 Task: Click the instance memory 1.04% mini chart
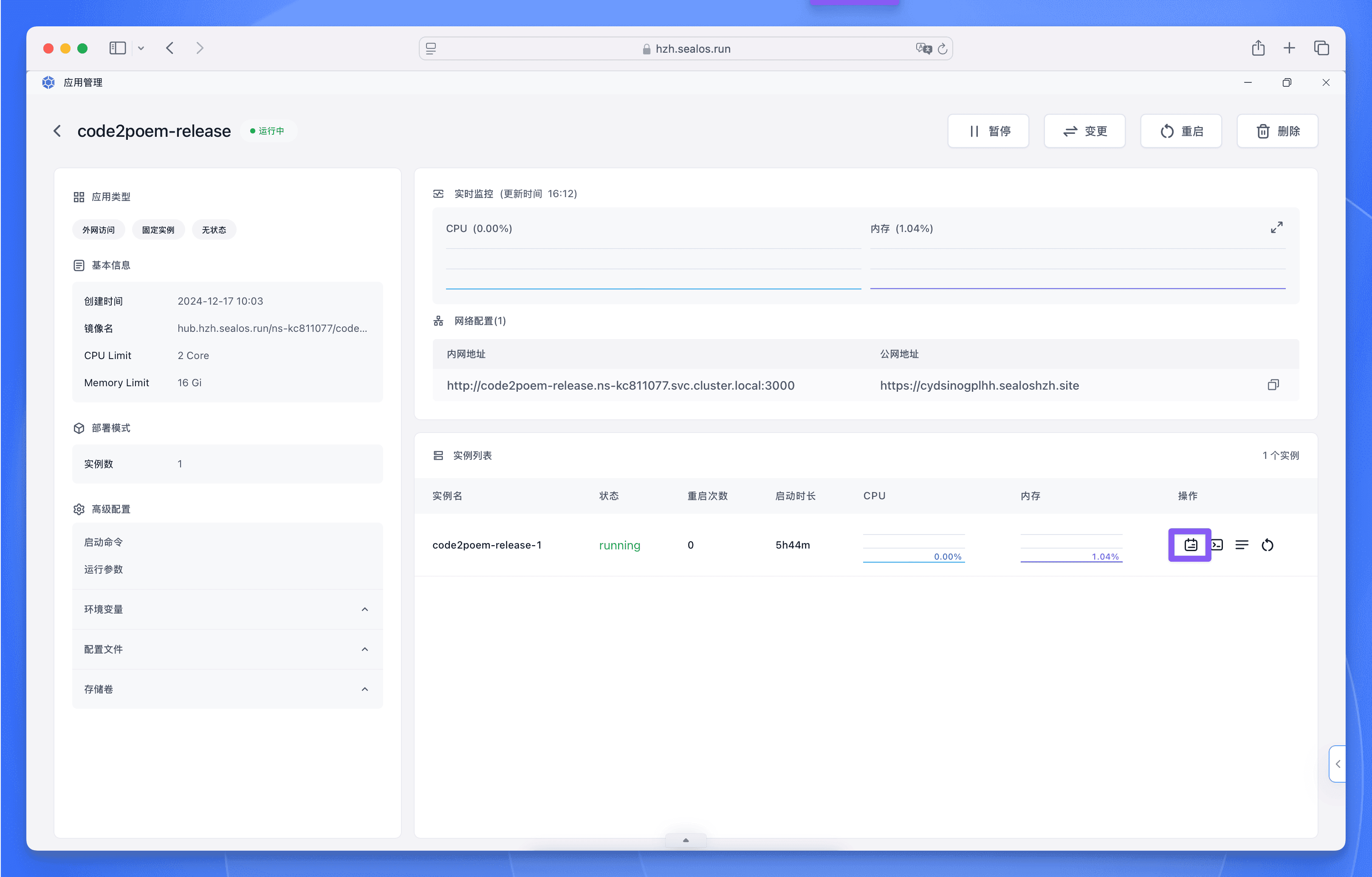coord(1071,548)
